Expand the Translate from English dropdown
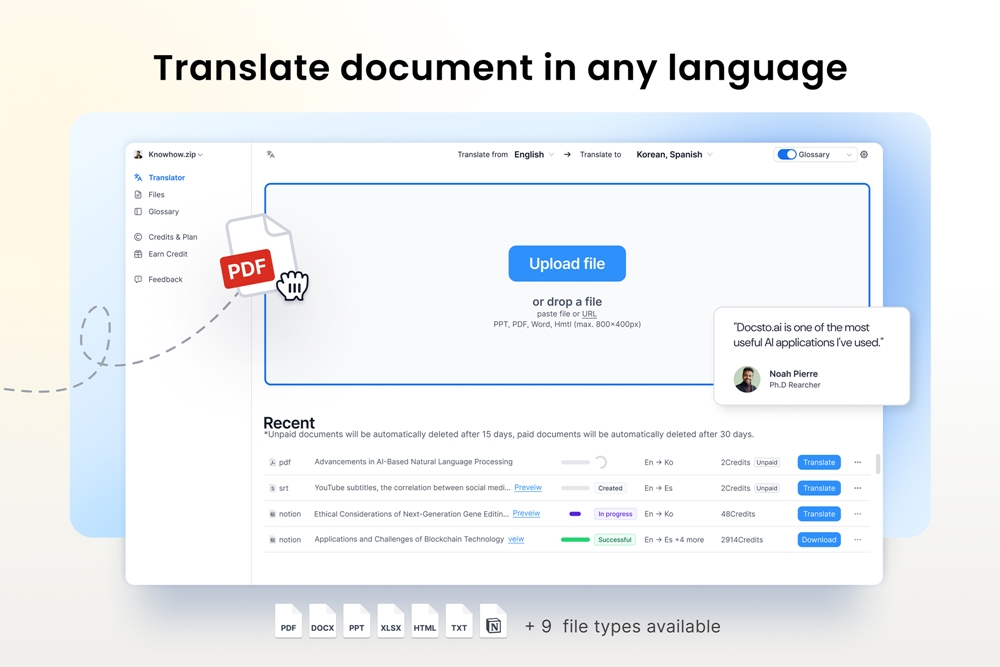Image resolution: width=1000 pixels, height=667 pixels. click(534, 155)
